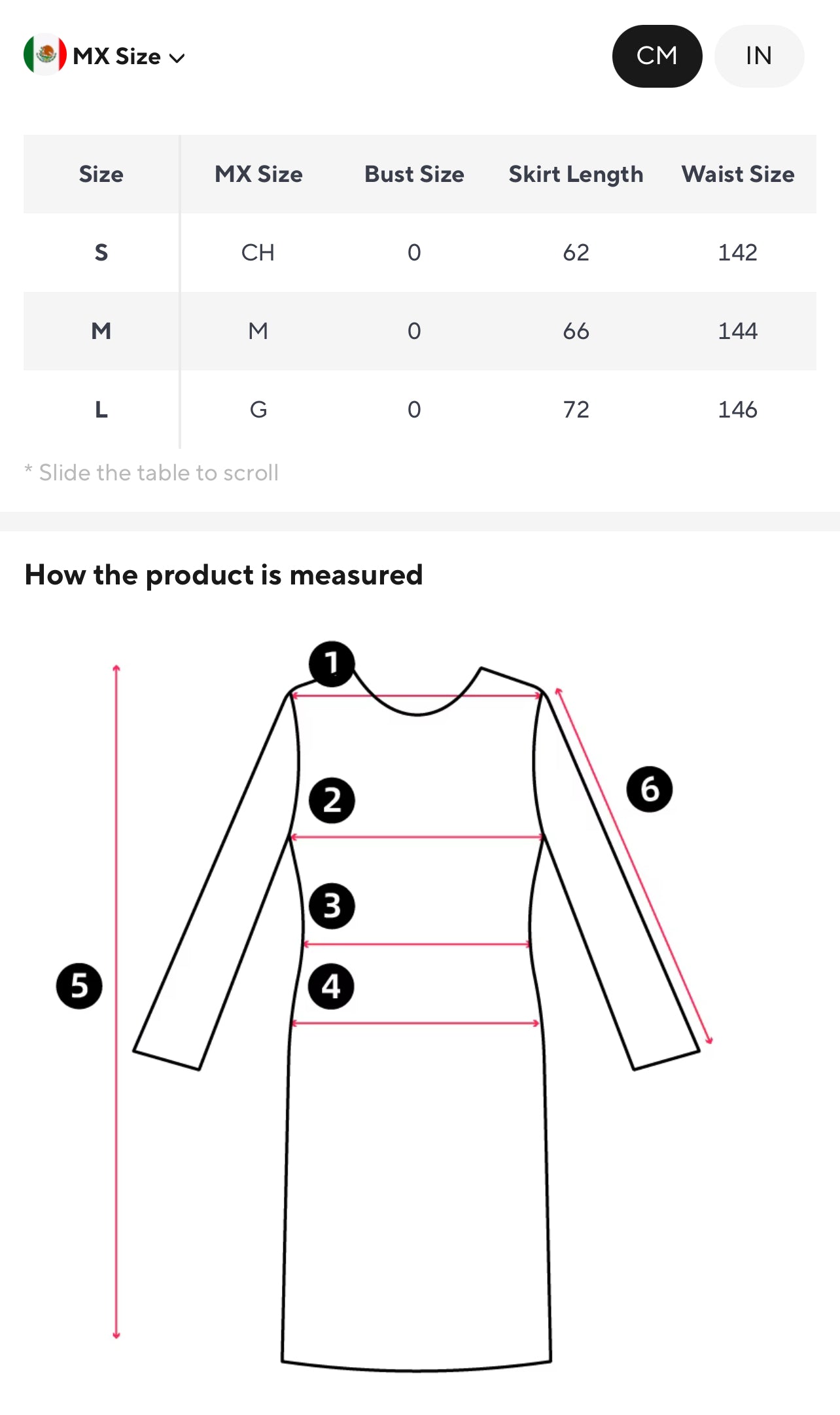Click sleeve marker number 6
The height and width of the screenshot is (1415, 840).
[x=649, y=789]
